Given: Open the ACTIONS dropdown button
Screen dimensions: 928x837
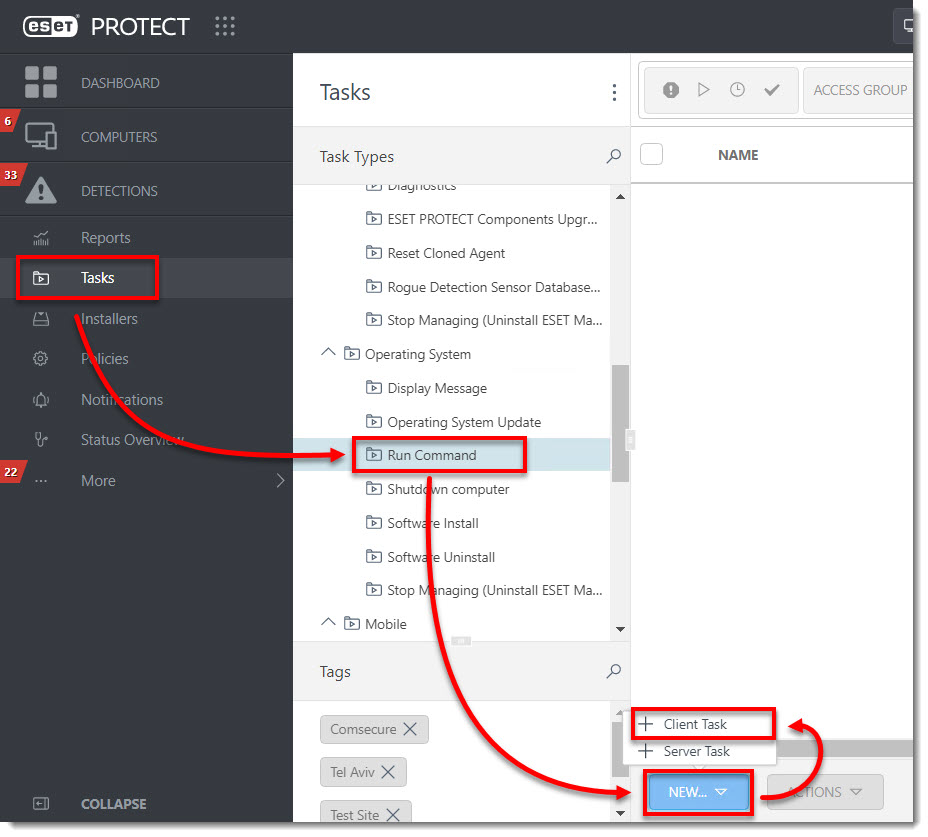Looking at the screenshot, I should click(825, 792).
